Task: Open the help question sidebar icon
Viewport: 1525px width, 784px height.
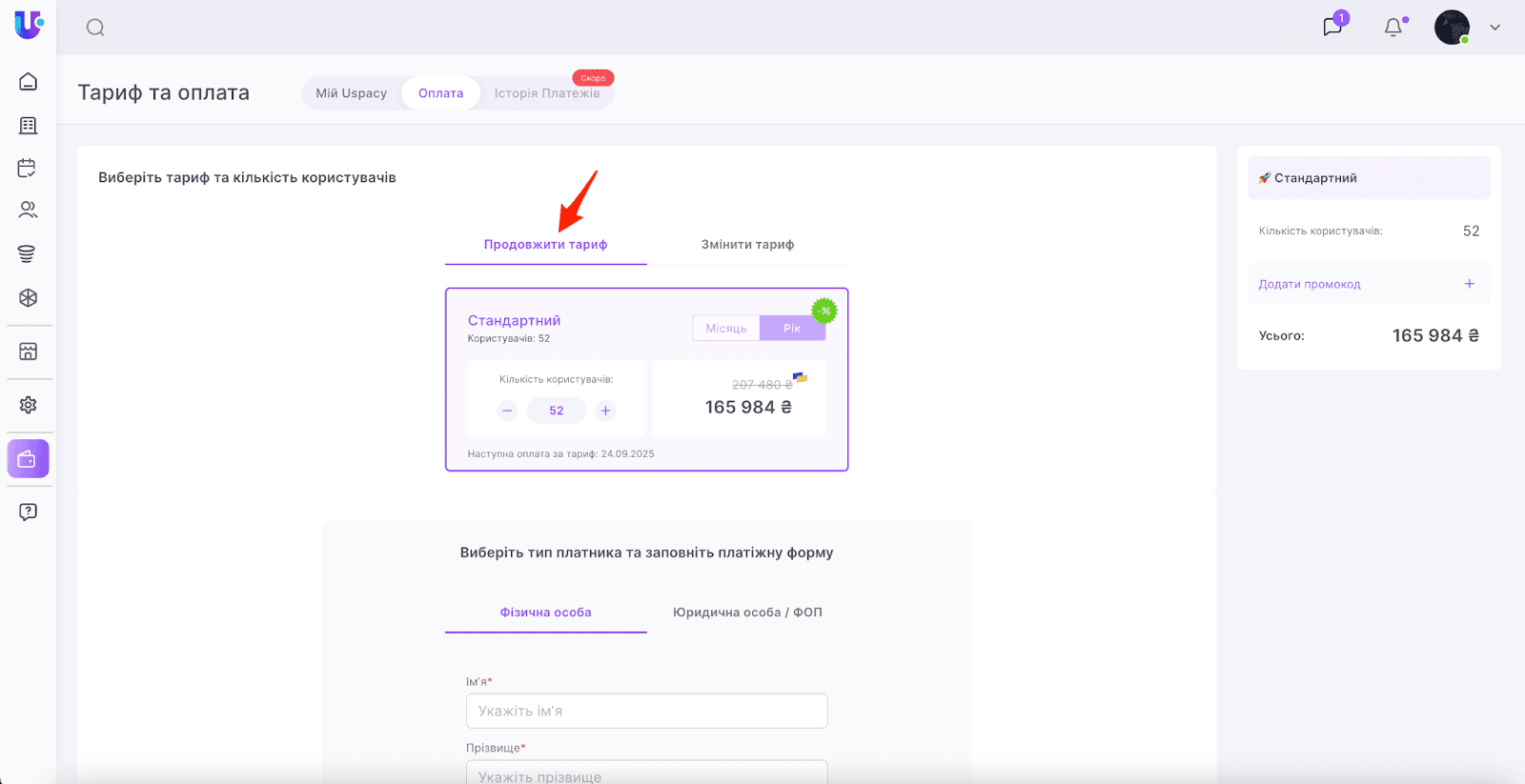Action: pos(29,513)
